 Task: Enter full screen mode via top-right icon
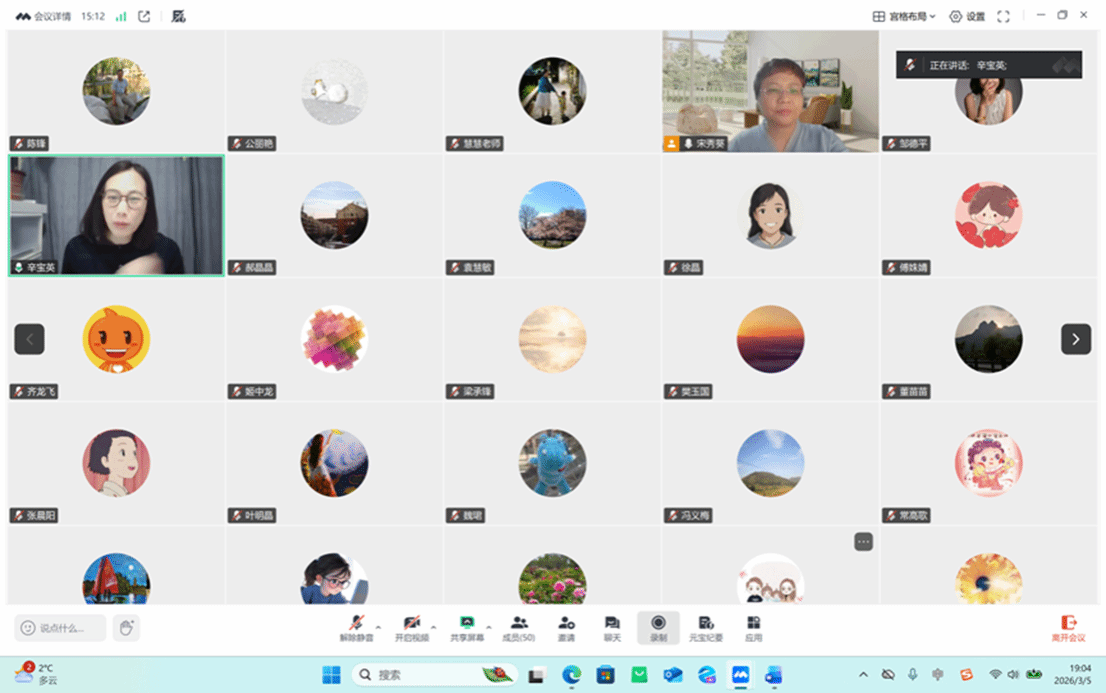[x=1003, y=16]
